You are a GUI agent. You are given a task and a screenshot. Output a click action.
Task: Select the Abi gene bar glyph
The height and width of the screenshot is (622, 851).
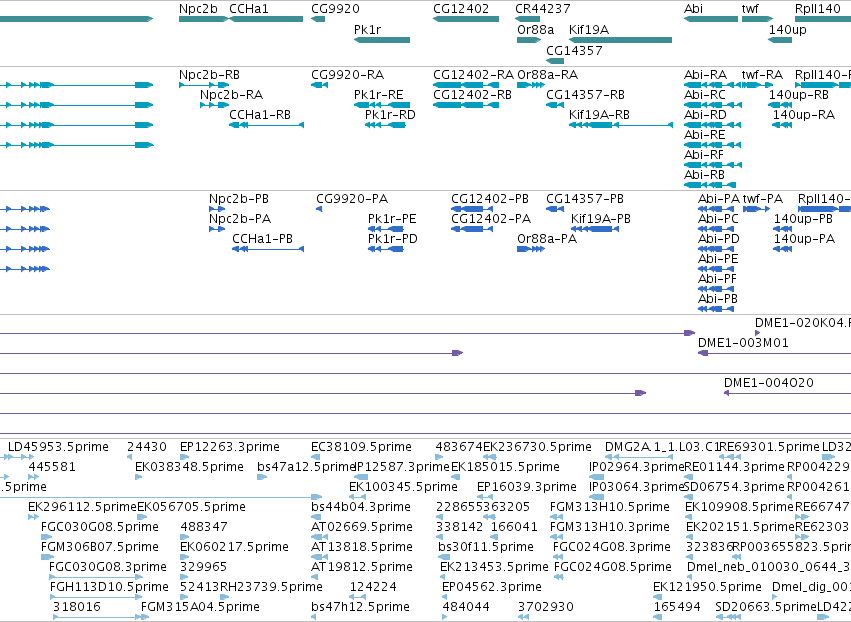pos(711,19)
